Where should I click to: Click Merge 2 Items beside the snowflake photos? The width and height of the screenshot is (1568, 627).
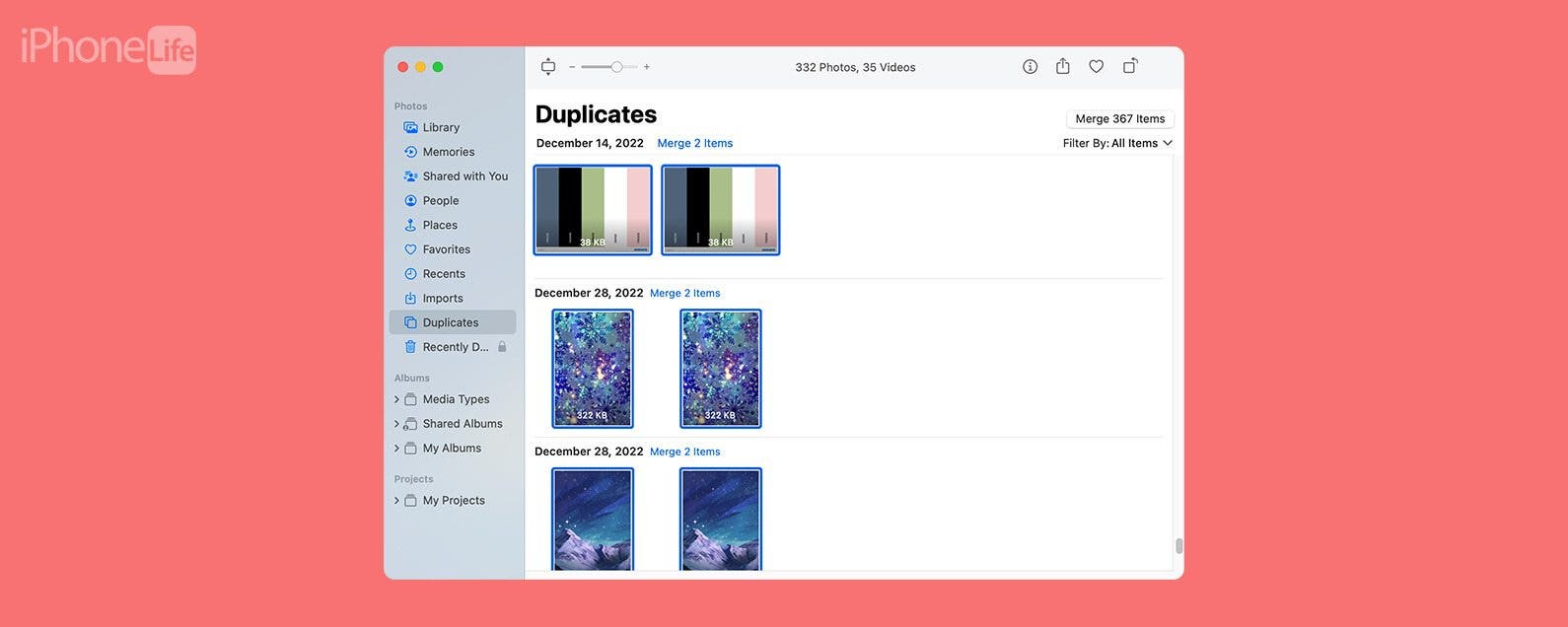(685, 293)
